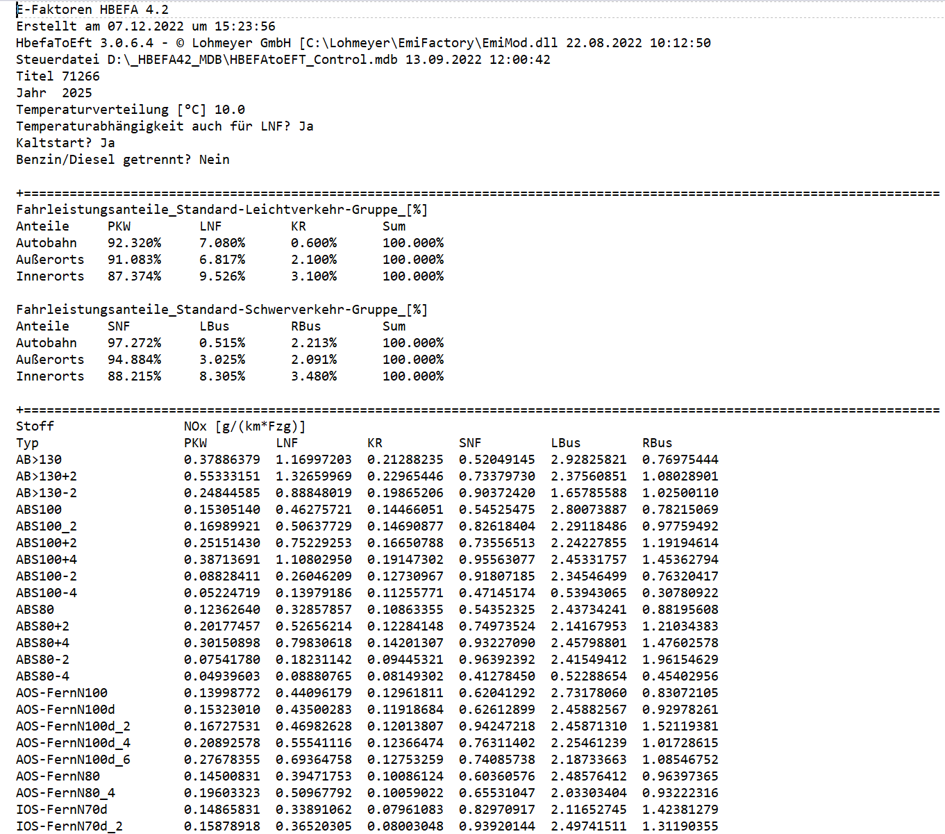Screen dimensions: 945x834
Task: Click the 'Titel 71266' line
Action: pos(58,77)
